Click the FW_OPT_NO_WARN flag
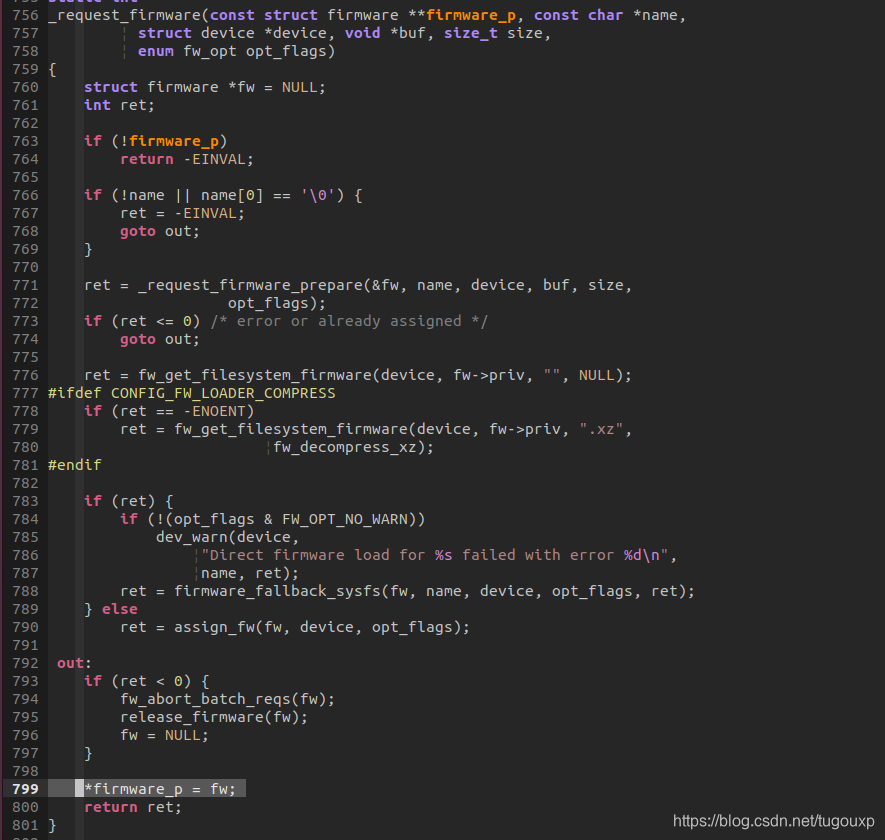 pos(344,519)
